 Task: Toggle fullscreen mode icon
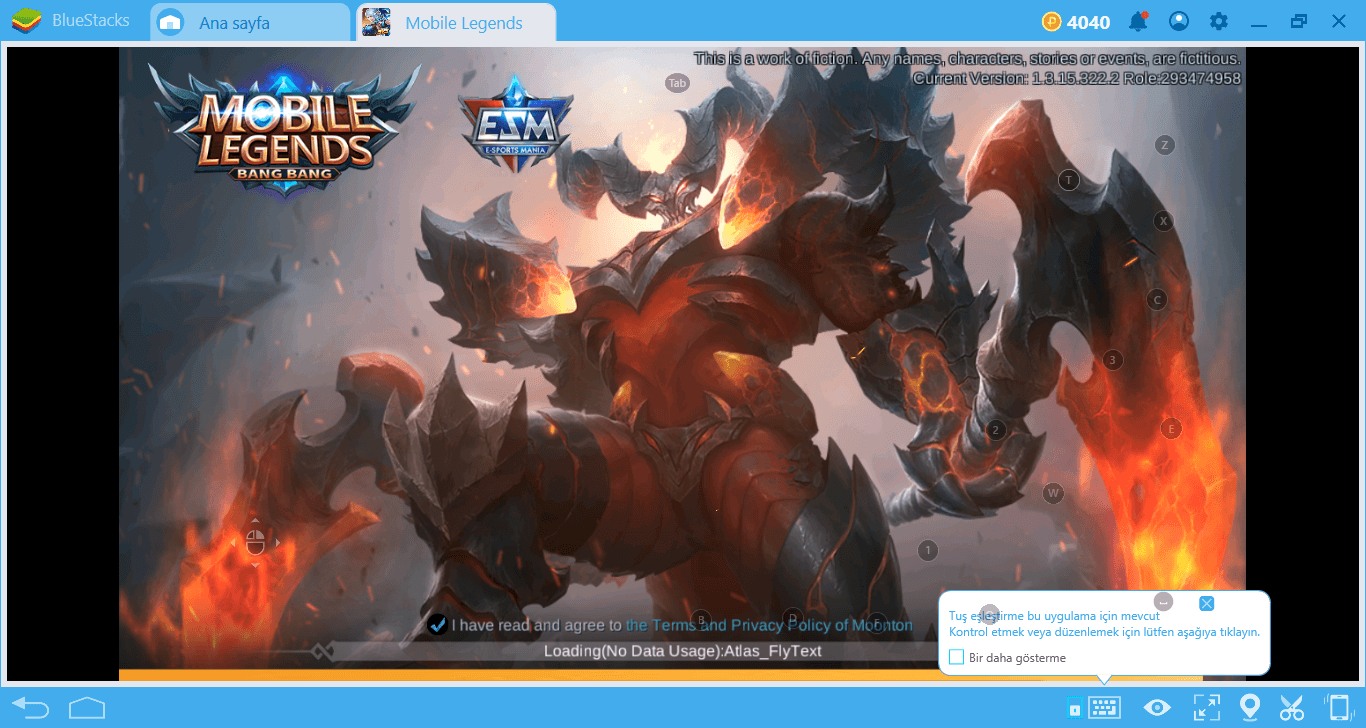point(1206,708)
